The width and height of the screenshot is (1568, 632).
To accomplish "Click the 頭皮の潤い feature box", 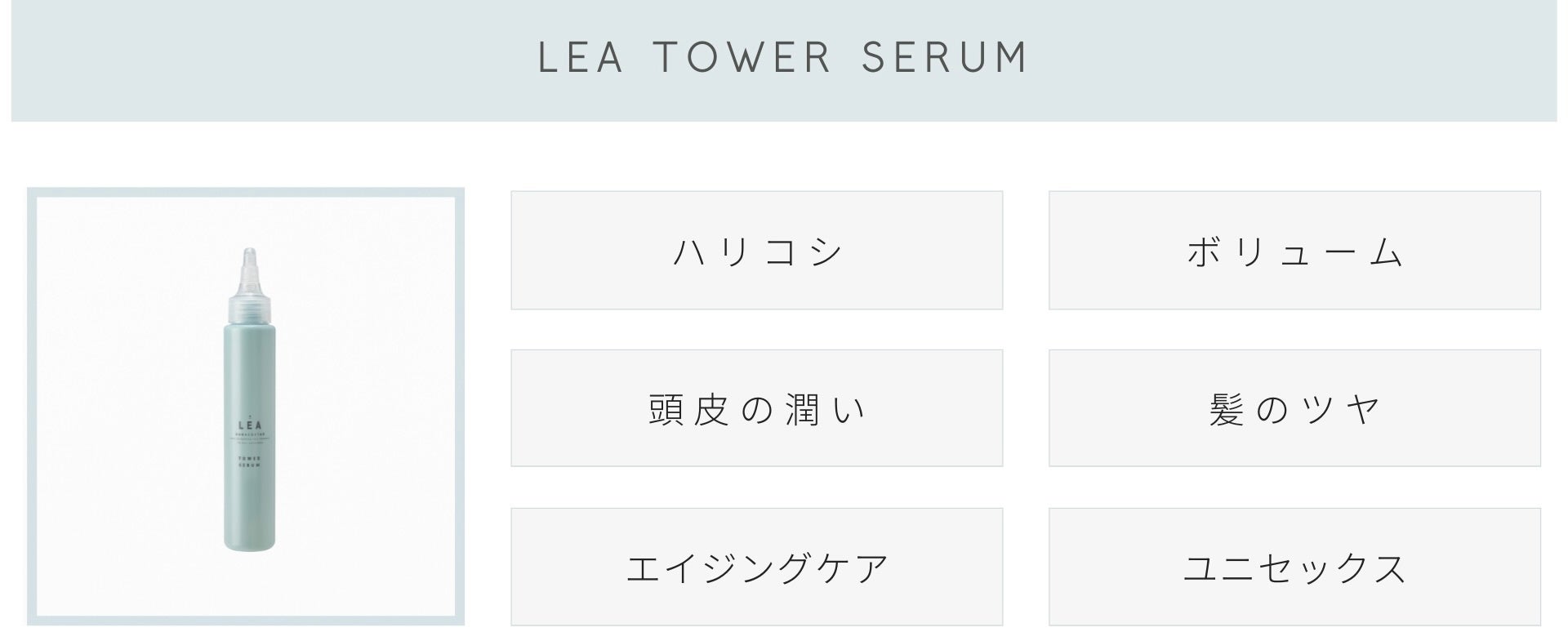I will [x=756, y=408].
